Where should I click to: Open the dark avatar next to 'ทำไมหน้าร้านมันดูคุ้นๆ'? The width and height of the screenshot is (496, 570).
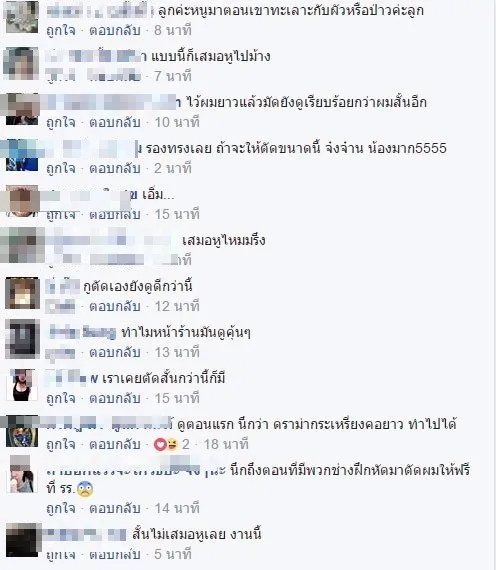[x=22, y=339]
